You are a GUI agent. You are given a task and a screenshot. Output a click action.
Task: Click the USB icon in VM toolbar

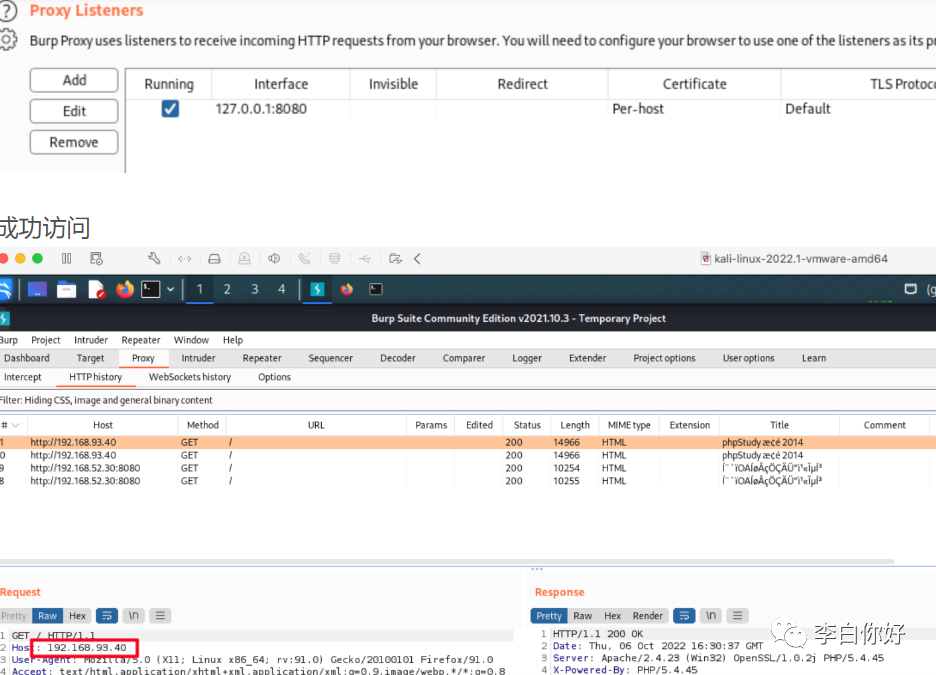pos(365,258)
